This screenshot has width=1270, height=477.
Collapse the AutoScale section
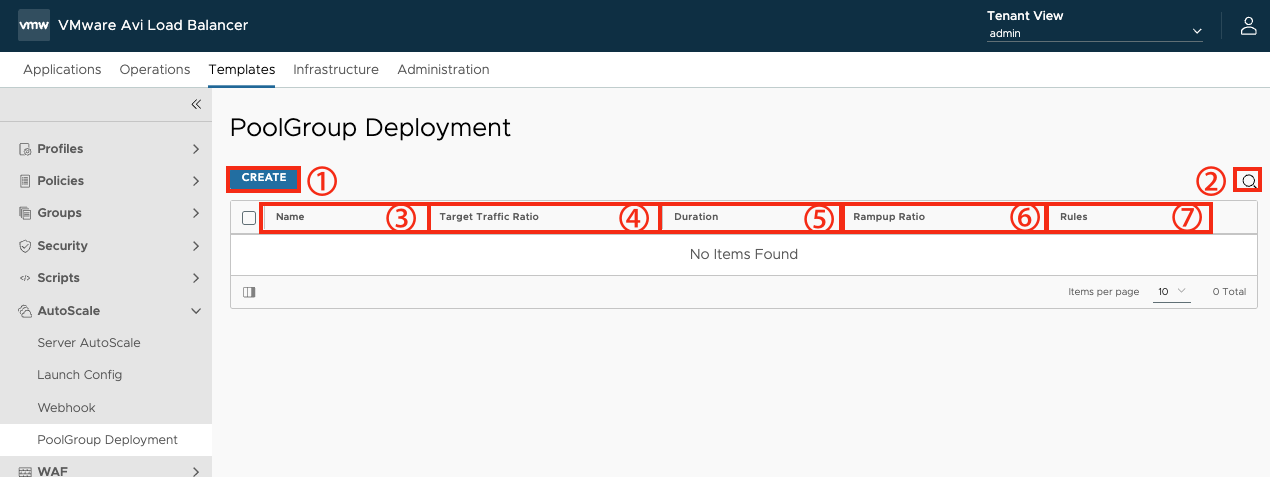pyautogui.click(x=196, y=311)
